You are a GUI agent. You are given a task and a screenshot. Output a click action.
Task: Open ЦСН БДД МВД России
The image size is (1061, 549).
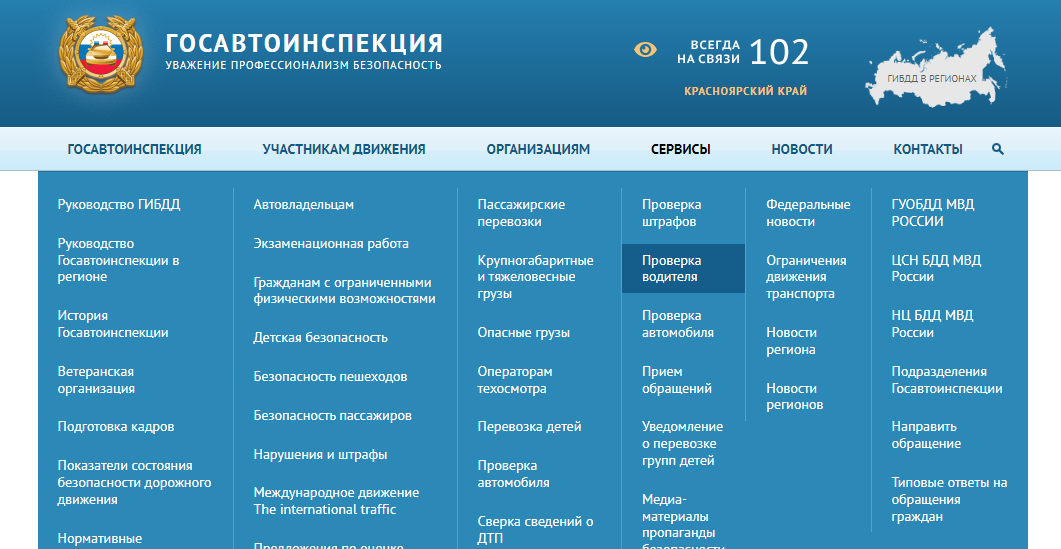tap(936, 268)
